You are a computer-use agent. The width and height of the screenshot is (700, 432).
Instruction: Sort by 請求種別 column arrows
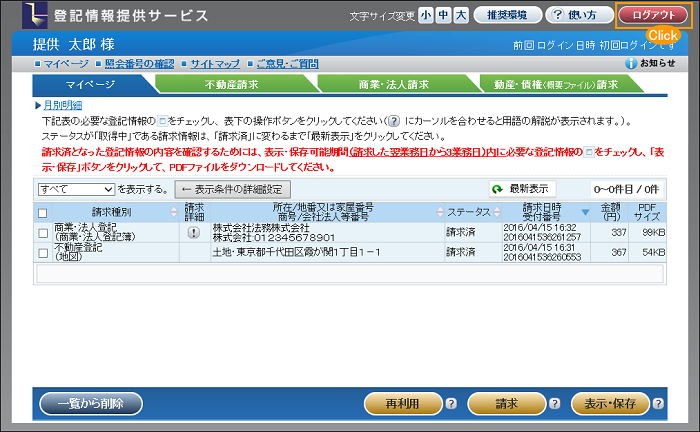[174, 212]
